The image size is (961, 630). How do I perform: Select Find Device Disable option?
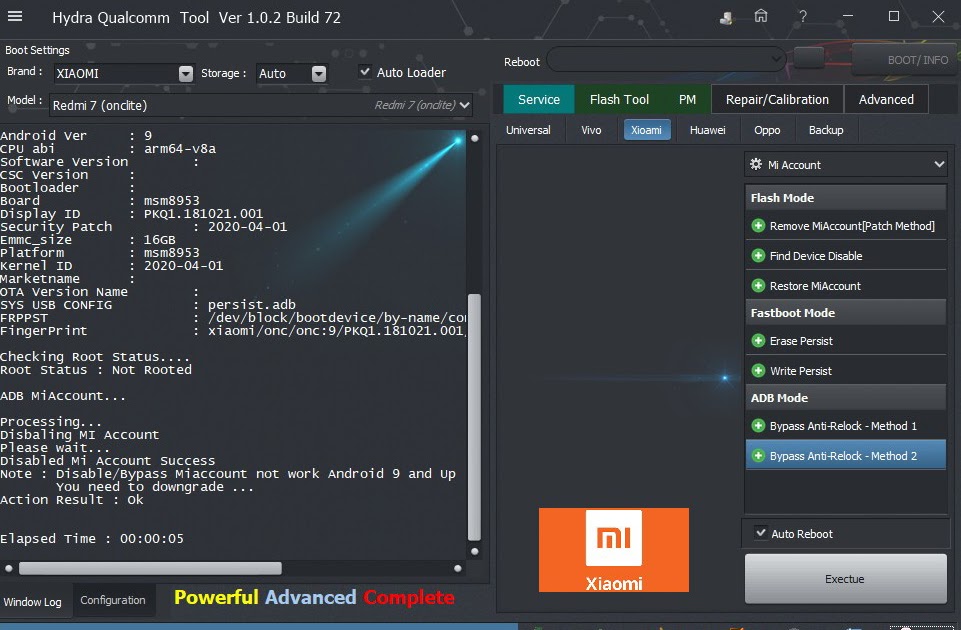[846, 256]
